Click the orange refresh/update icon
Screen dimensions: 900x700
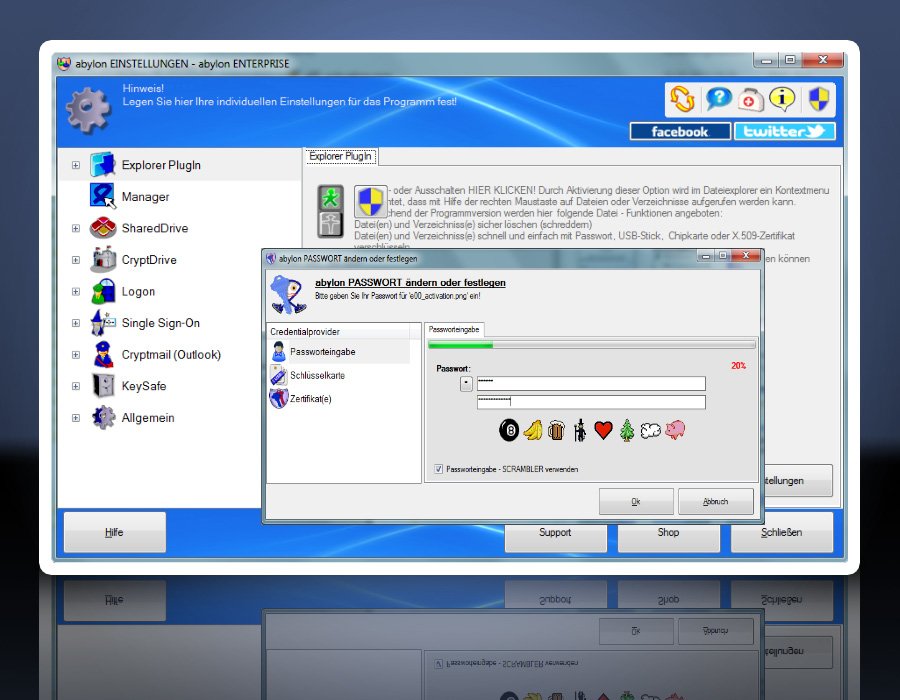click(682, 99)
